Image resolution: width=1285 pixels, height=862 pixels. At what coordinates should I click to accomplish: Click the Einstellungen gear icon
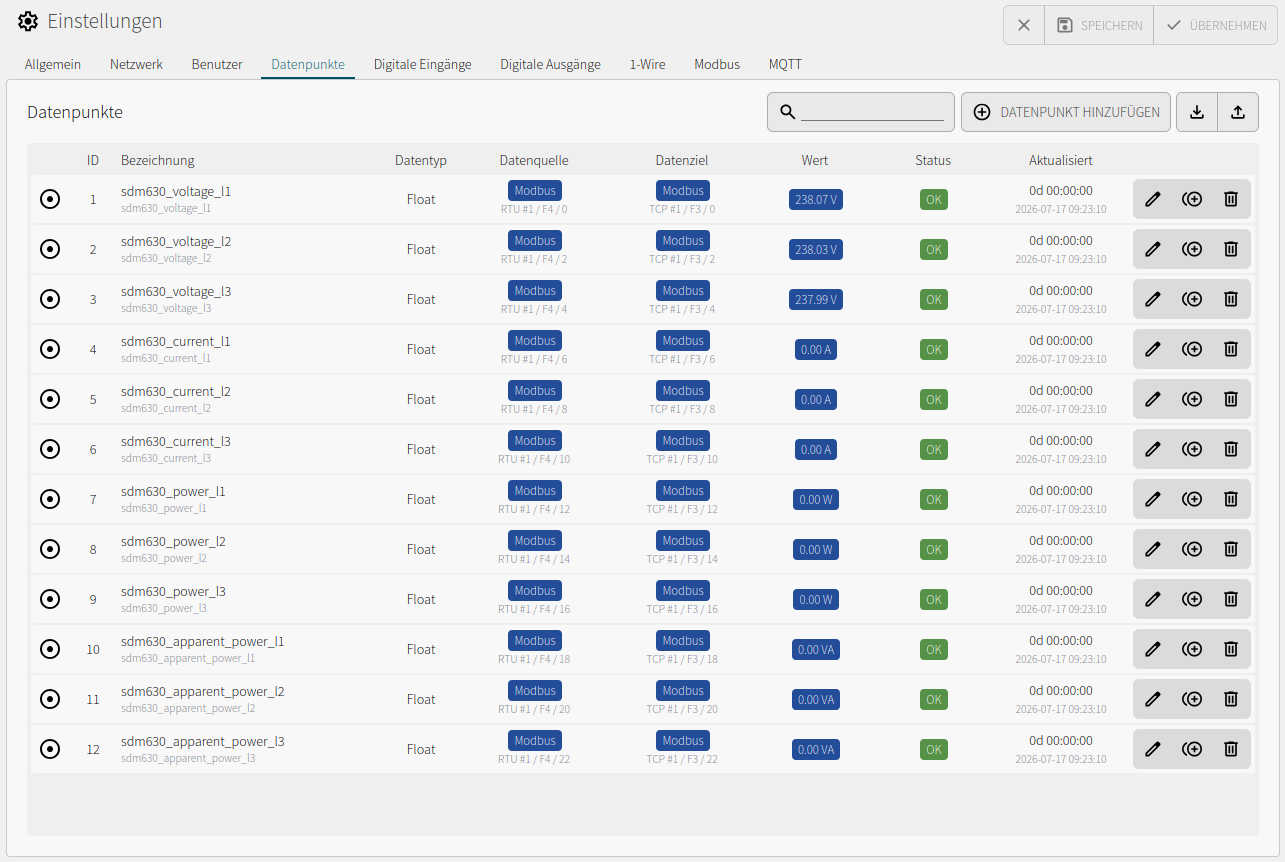(x=28, y=22)
